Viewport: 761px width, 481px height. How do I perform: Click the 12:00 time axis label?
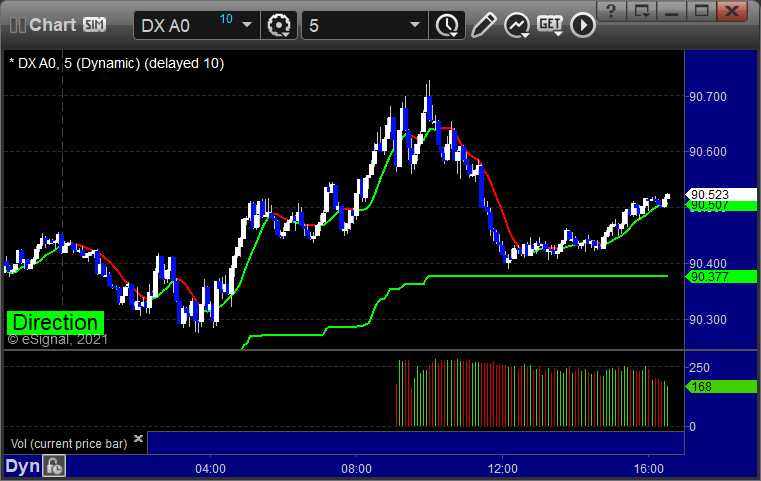pyautogui.click(x=502, y=469)
